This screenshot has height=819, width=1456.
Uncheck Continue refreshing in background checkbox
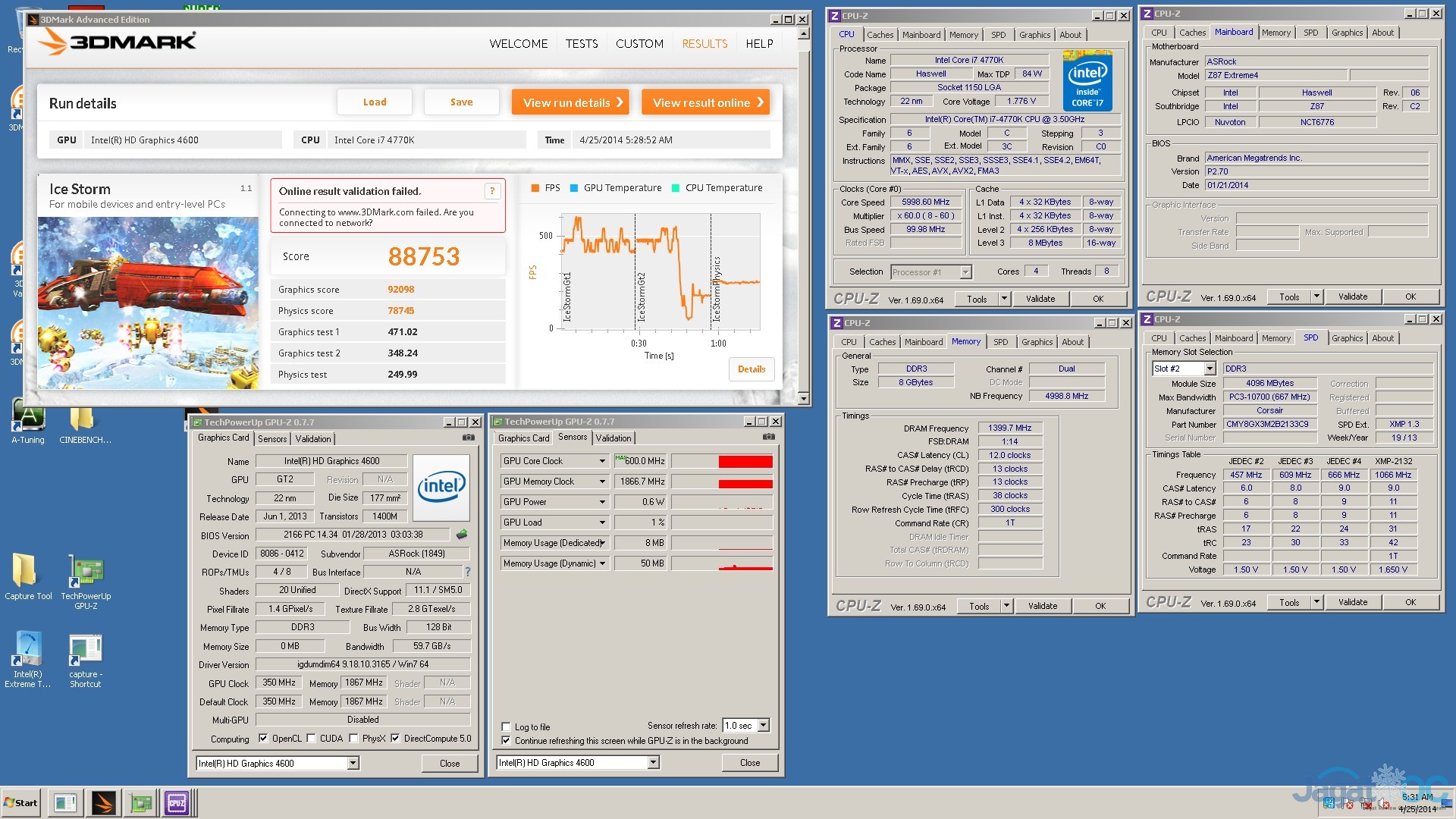pos(506,741)
